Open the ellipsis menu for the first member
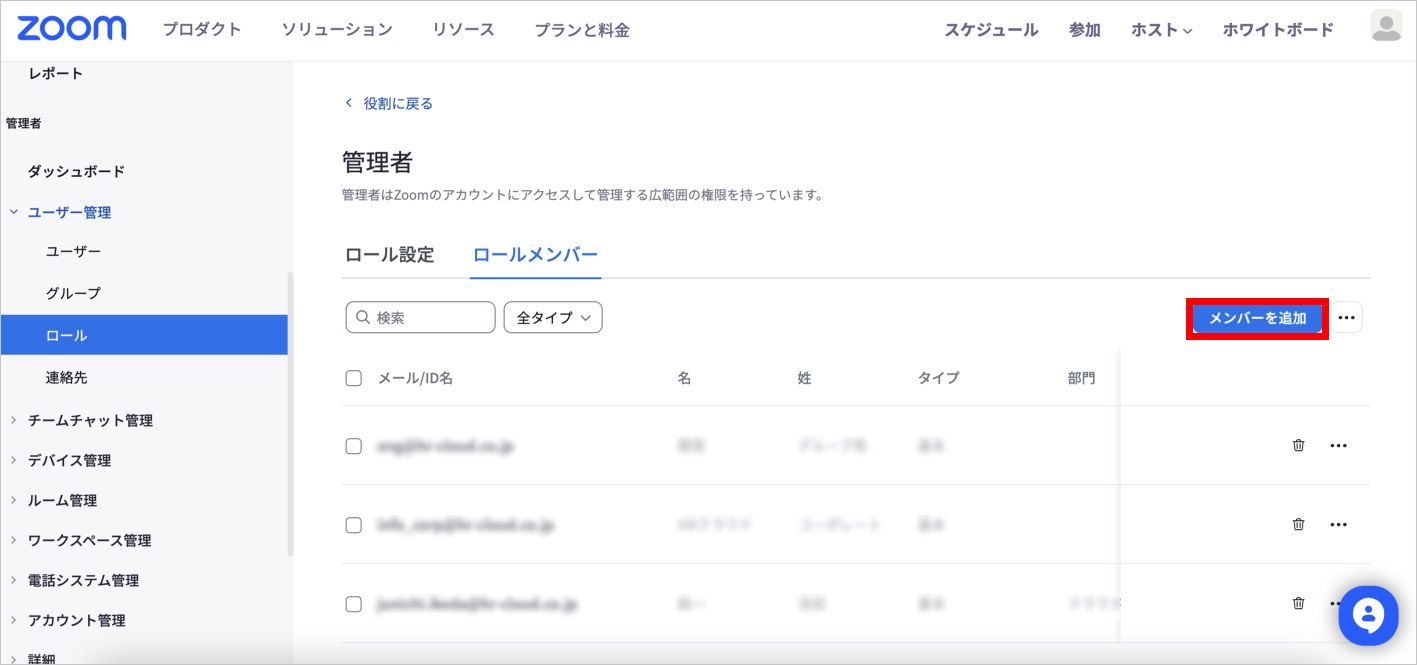Screen dimensions: 1417x665 pyautogui.click(x=1339, y=445)
